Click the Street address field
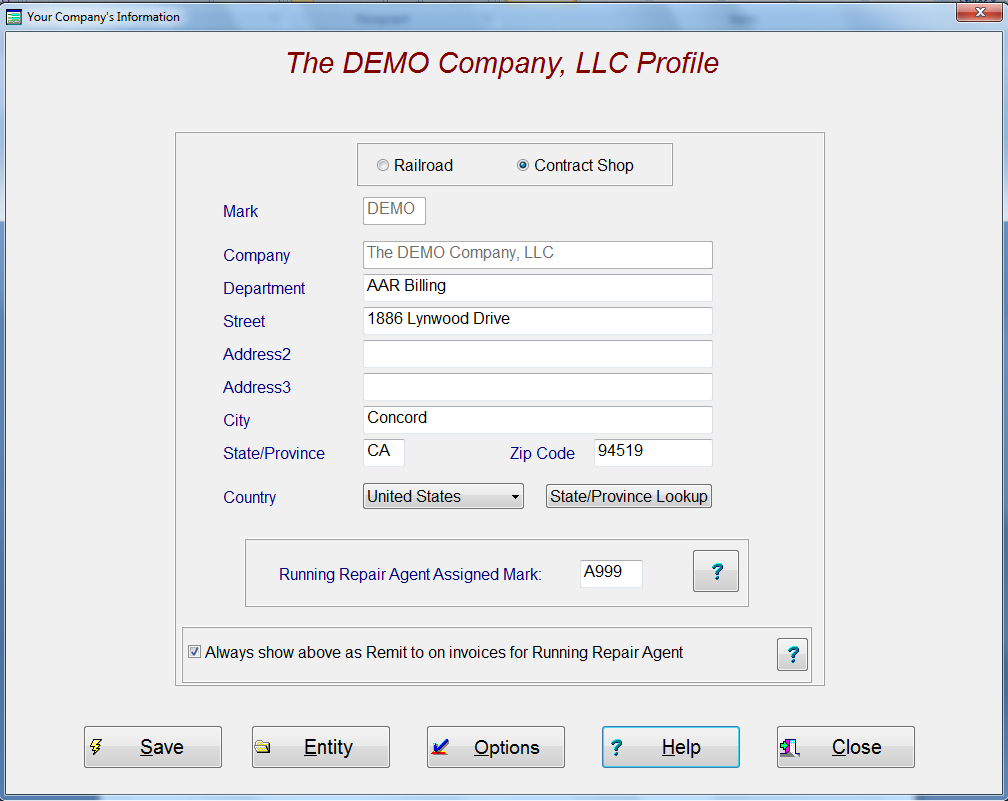The height and width of the screenshot is (801, 1008). tap(537, 320)
